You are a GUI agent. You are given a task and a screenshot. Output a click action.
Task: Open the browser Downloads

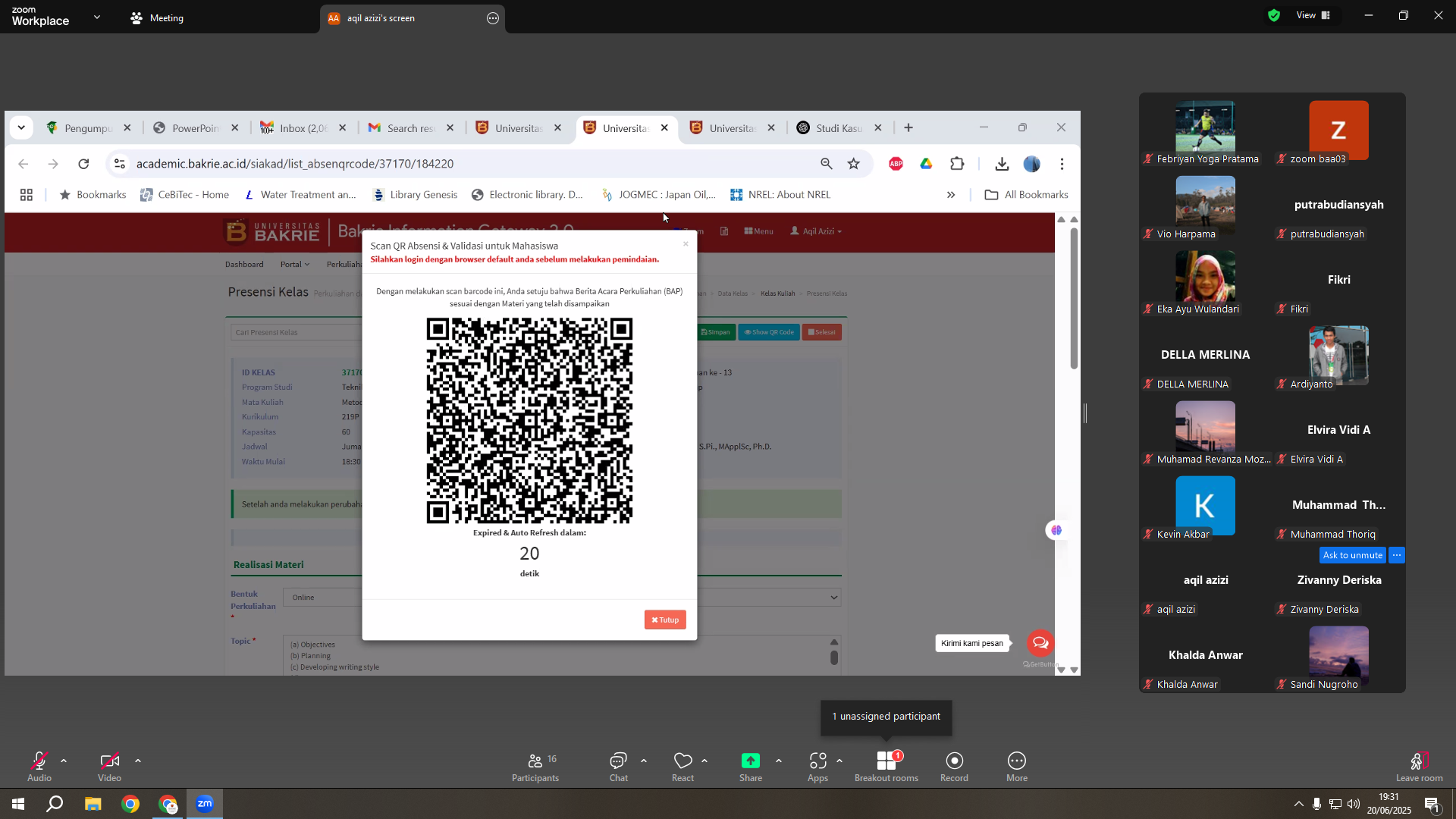point(1002,164)
